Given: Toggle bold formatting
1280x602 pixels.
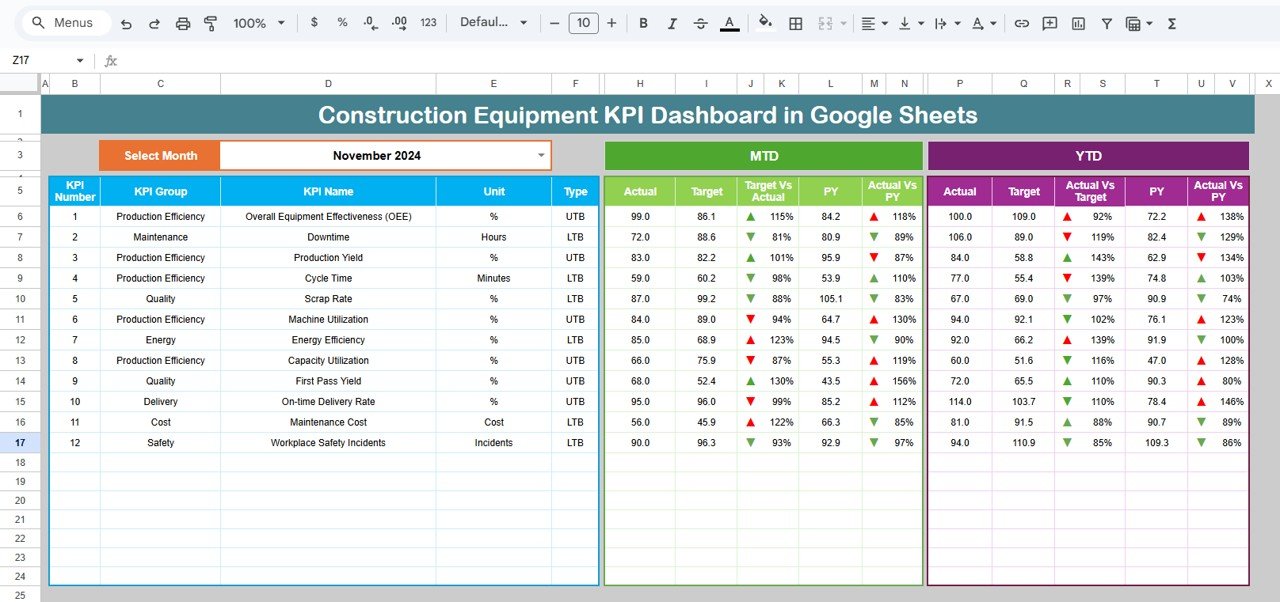Looking at the screenshot, I should 643,22.
